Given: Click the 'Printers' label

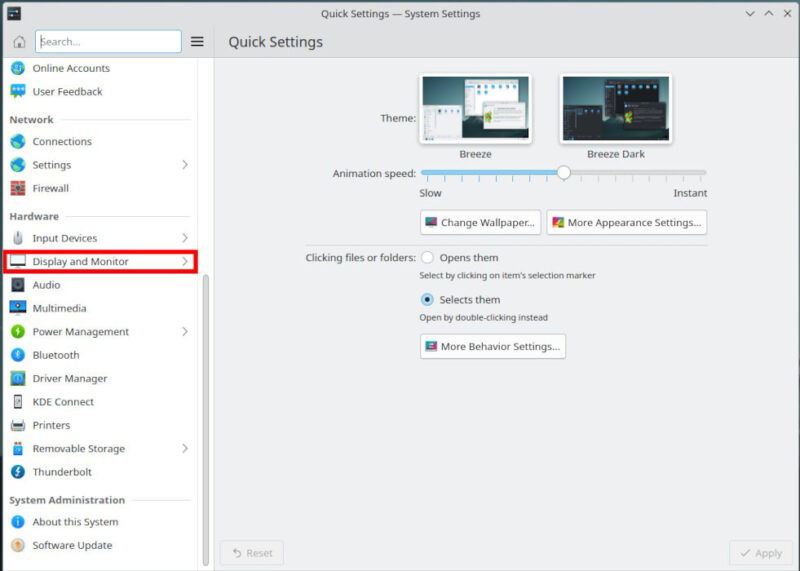Looking at the screenshot, I should 52,425.
